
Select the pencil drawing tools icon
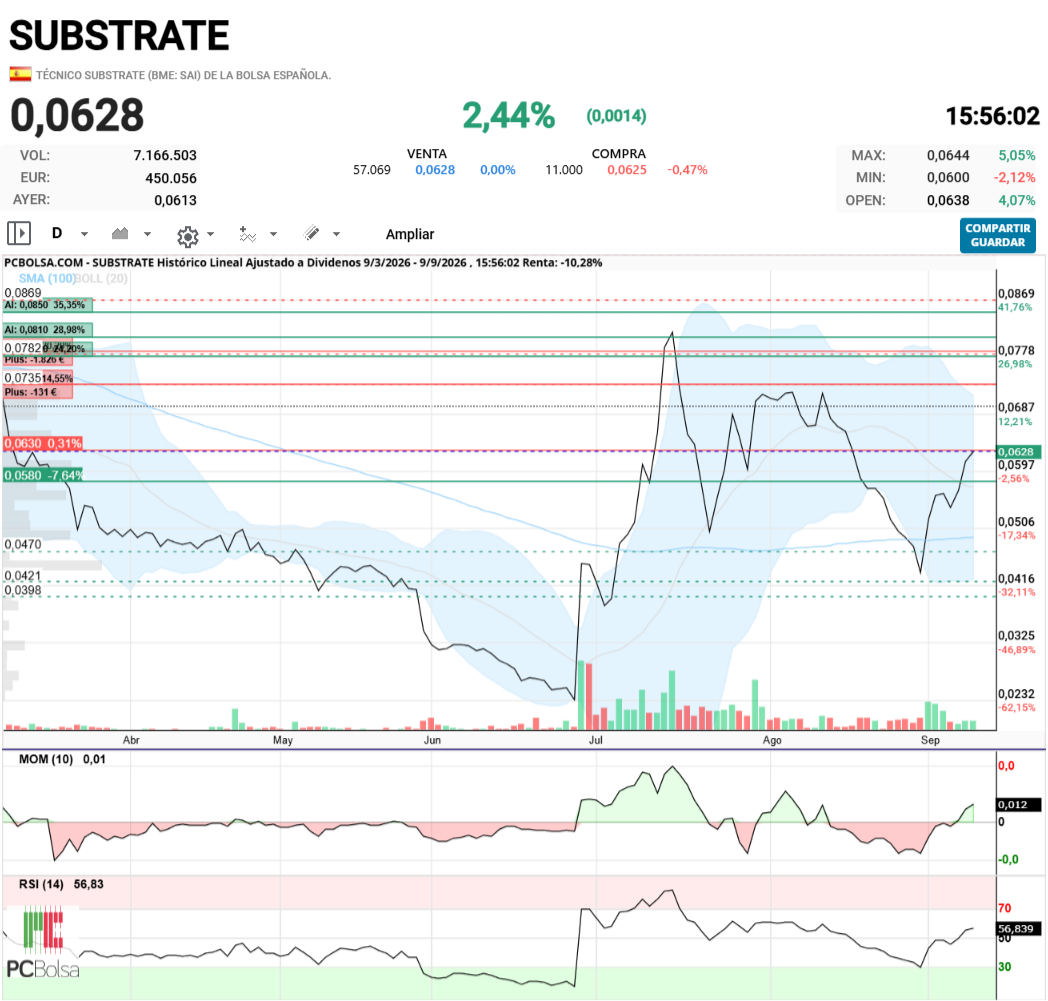(311, 233)
